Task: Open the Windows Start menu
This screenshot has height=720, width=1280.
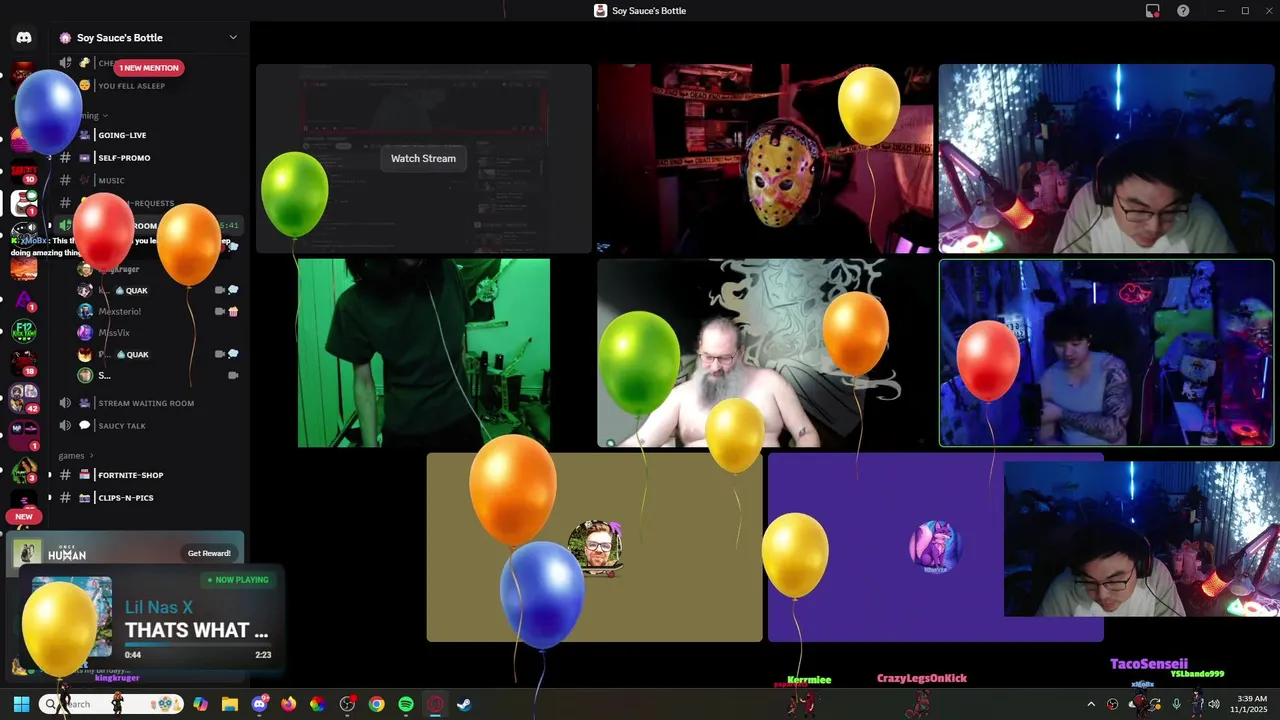Action: (x=21, y=704)
